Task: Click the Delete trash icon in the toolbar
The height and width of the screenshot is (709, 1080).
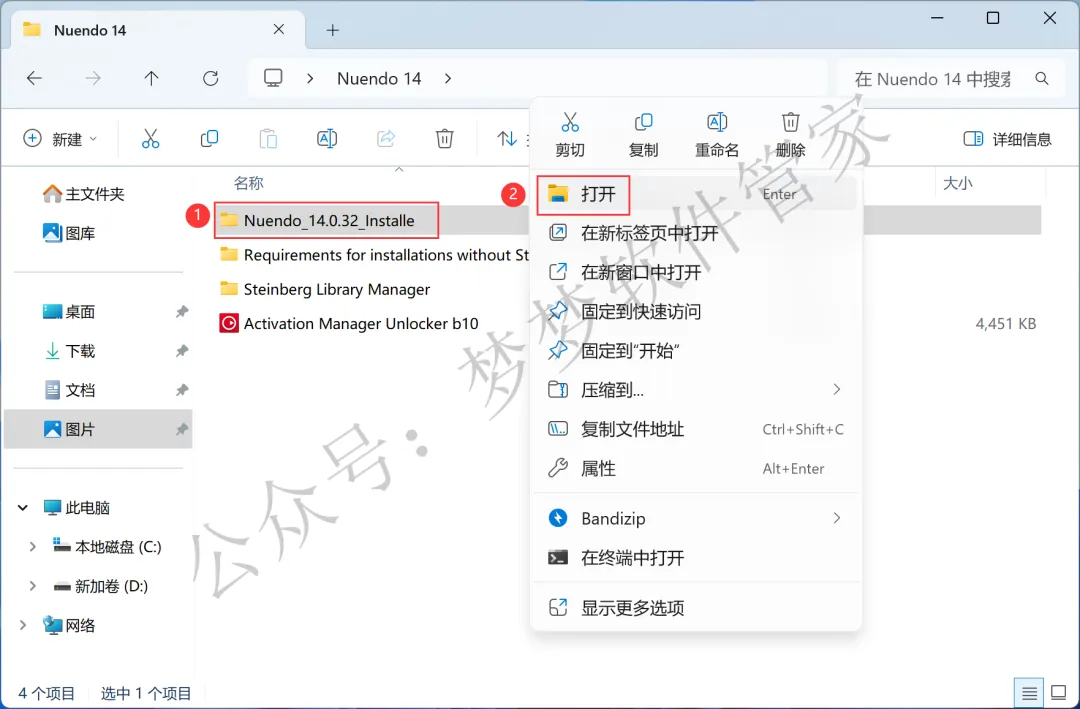Action: [444, 138]
